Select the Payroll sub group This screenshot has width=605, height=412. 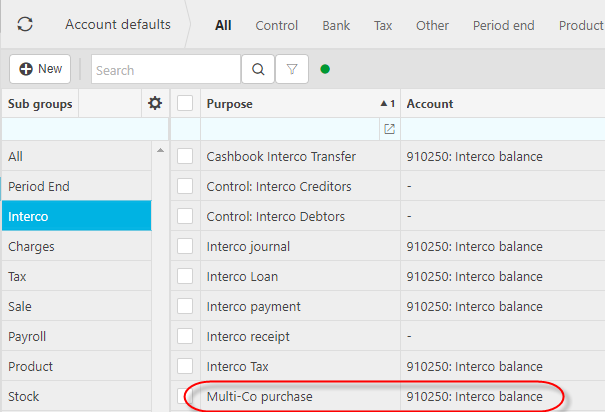27,336
